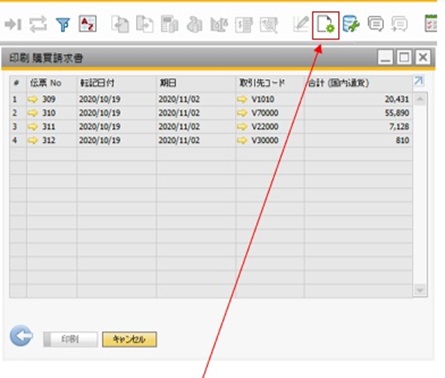Expand the grid using corner arrow icon

coord(419,81)
